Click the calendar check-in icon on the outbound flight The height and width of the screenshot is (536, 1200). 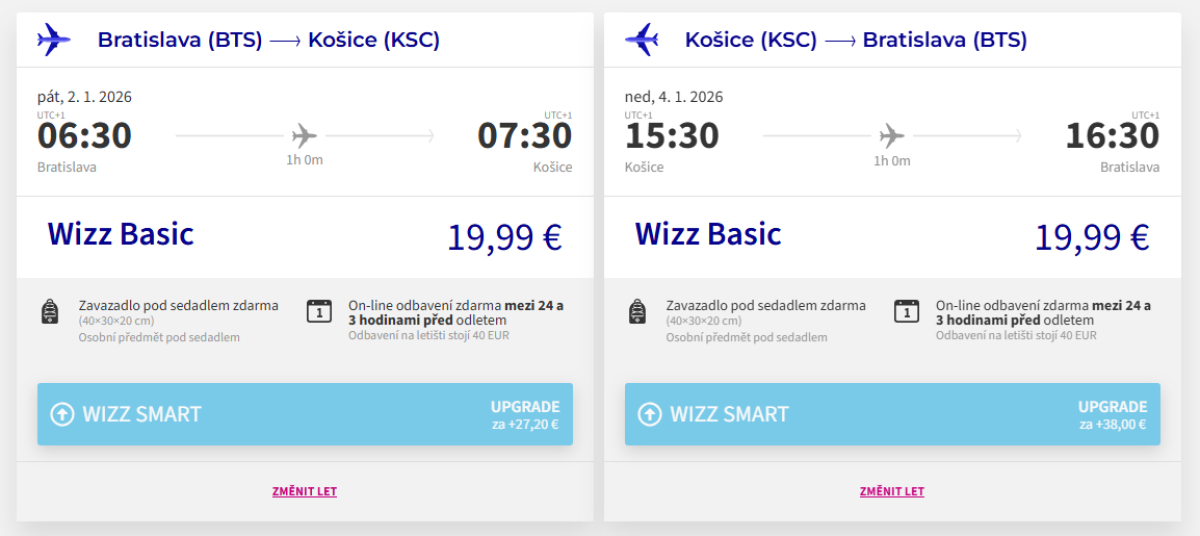tap(319, 311)
